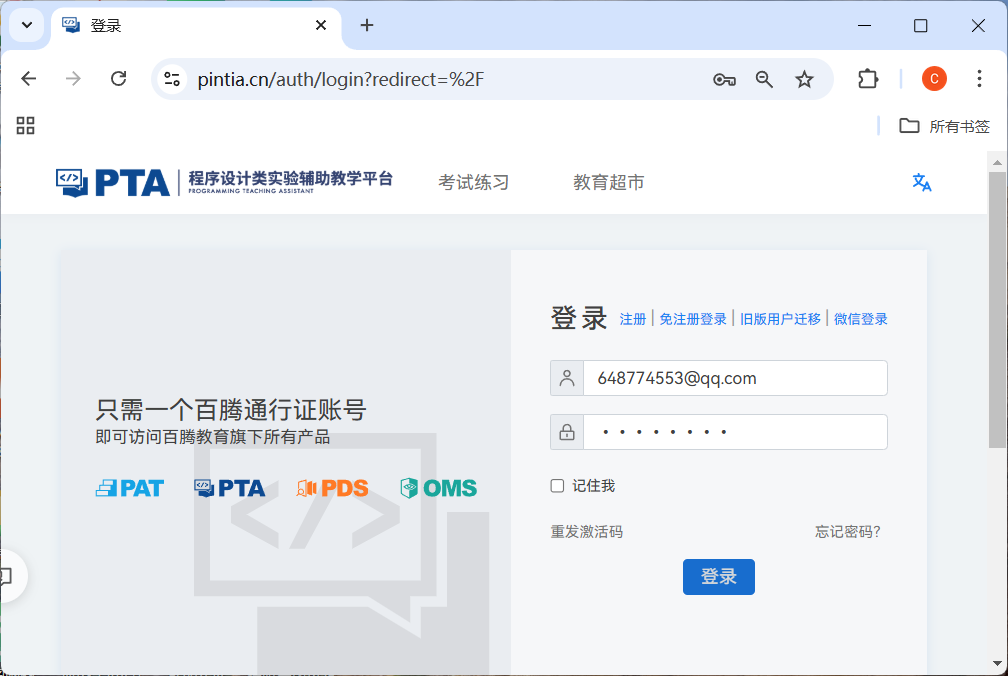Click the zoom magnifier icon in address bar

coord(764,80)
